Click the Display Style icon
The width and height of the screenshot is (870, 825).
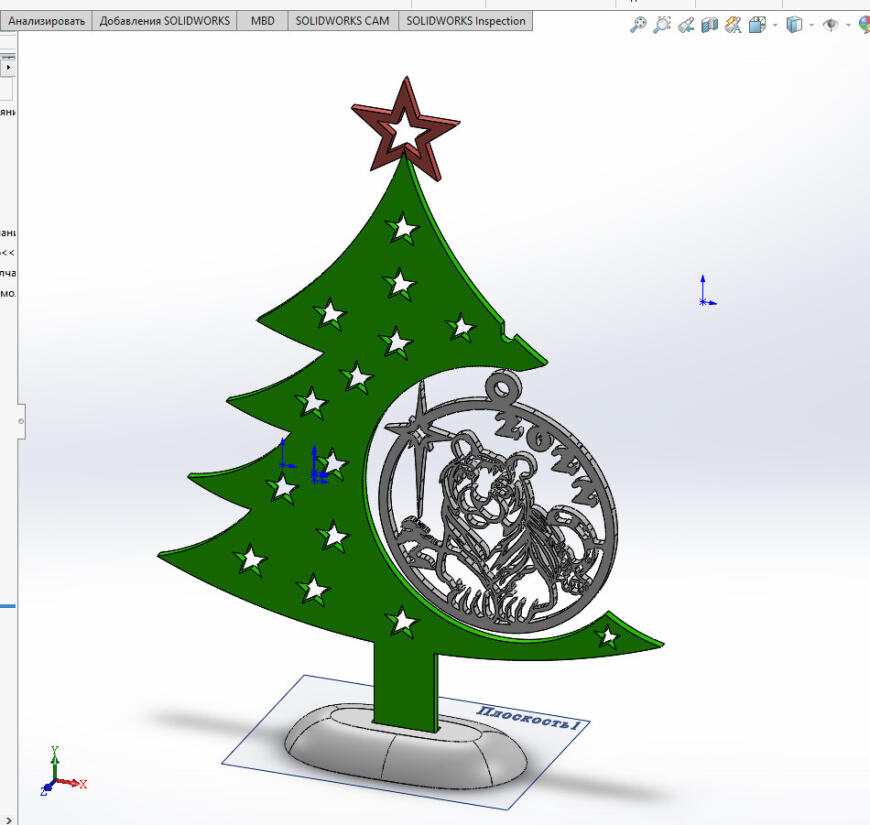(x=795, y=25)
